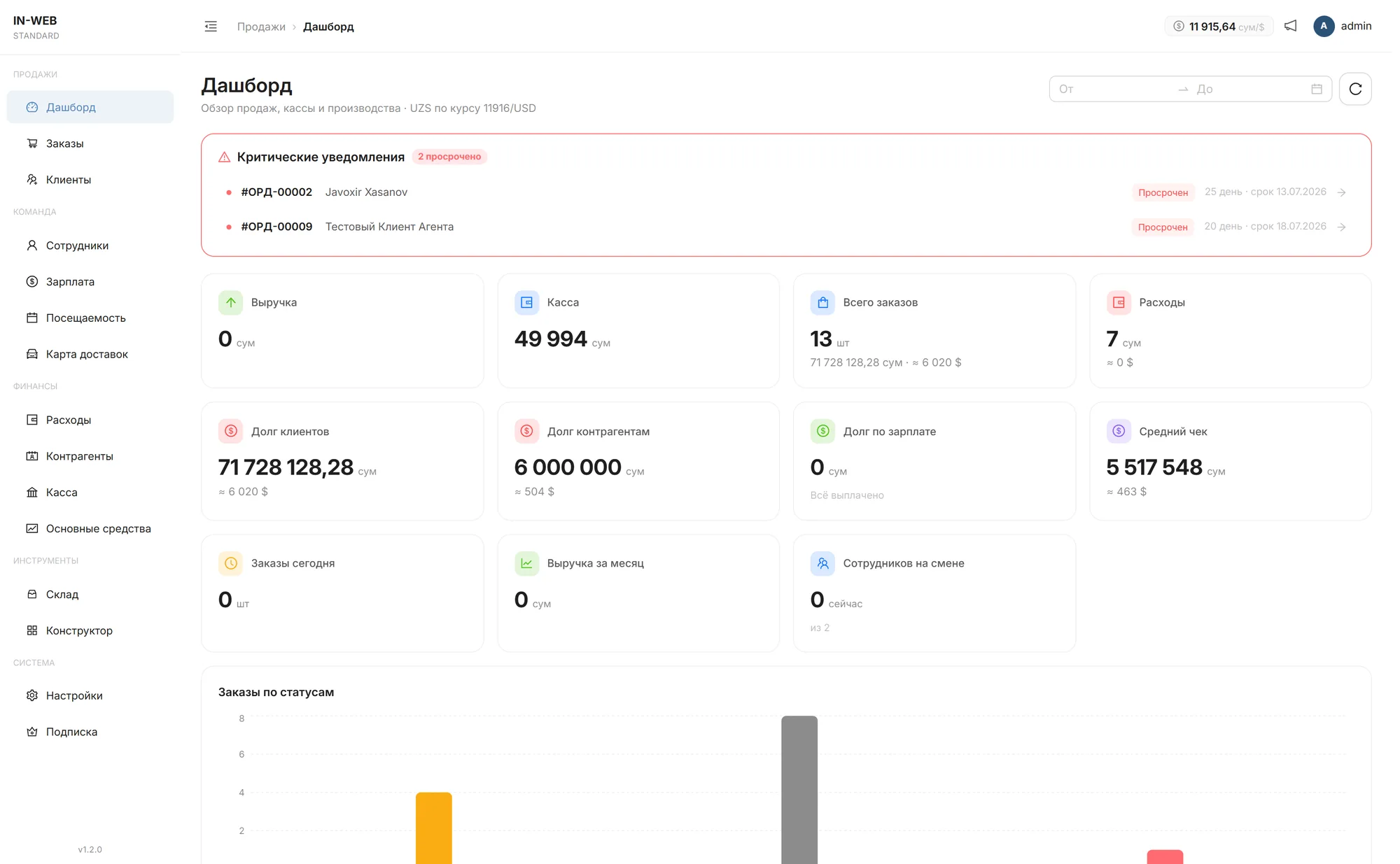Select Касса in the Финансы sidebar group
Image resolution: width=1400 pixels, height=864 pixels.
(x=90, y=493)
